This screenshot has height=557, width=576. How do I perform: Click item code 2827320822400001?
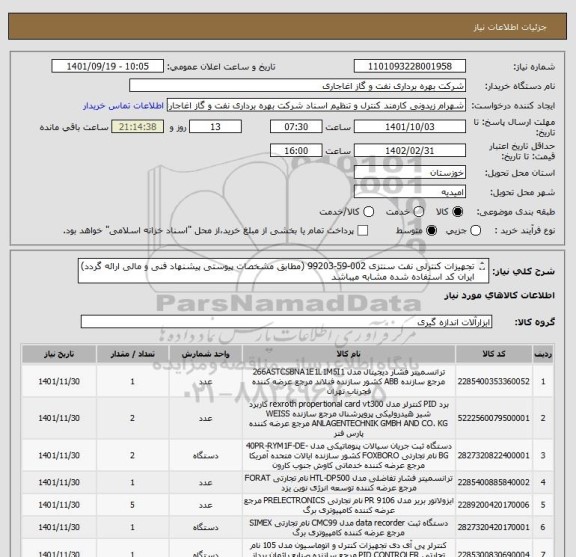coord(494,456)
